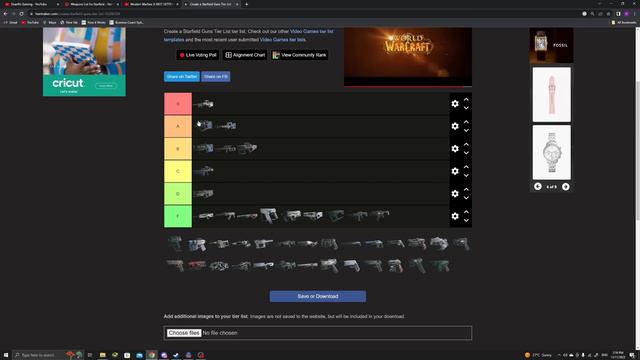The image size is (640, 360).
Task: Select the gun image in the S tier
Action: [204, 104]
